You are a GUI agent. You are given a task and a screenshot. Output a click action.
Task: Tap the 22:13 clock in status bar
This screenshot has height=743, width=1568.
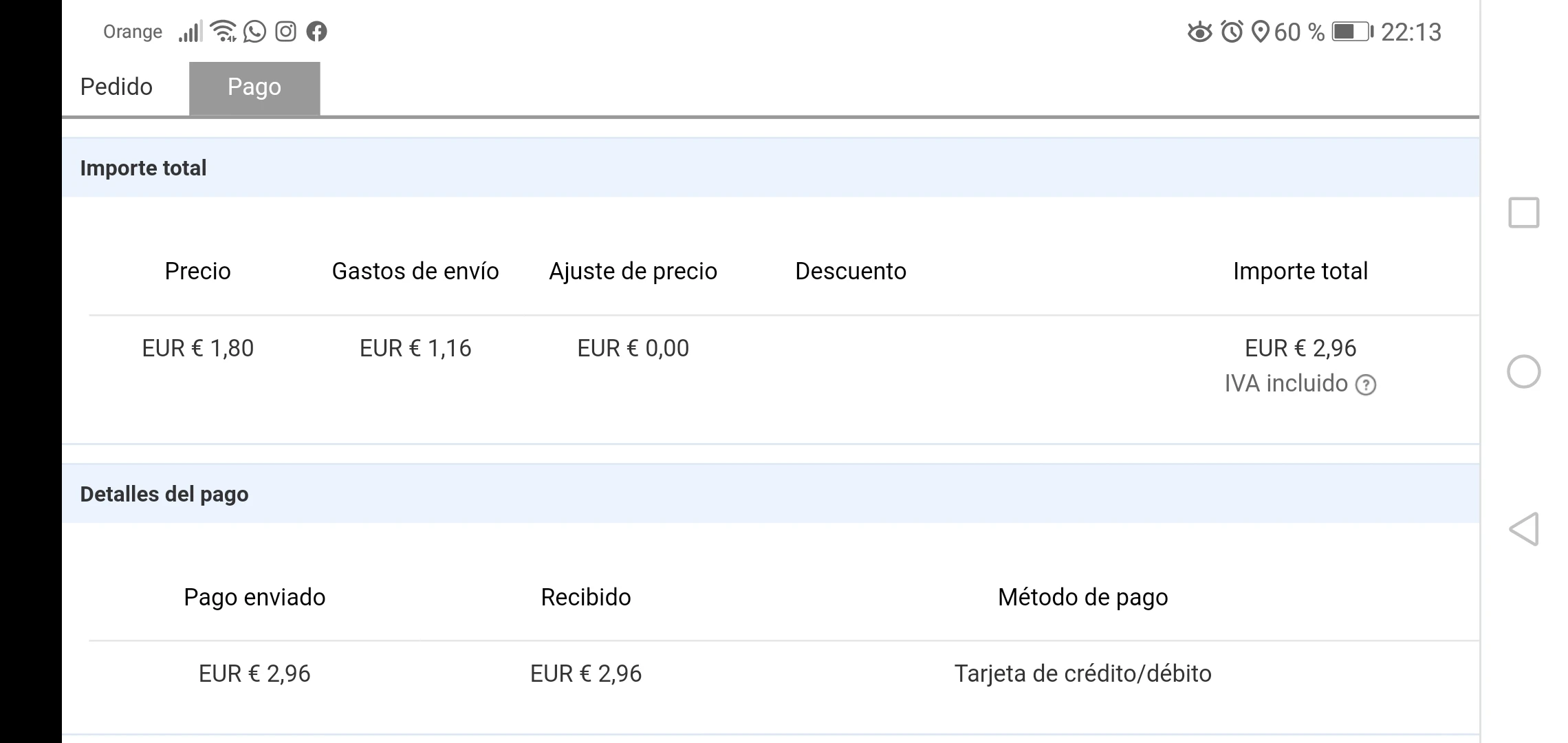[x=1411, y=32]
